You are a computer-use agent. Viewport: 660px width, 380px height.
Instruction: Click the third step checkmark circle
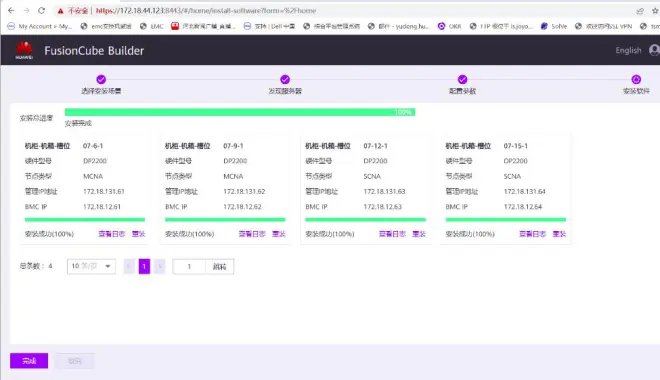tap(462, 79)
